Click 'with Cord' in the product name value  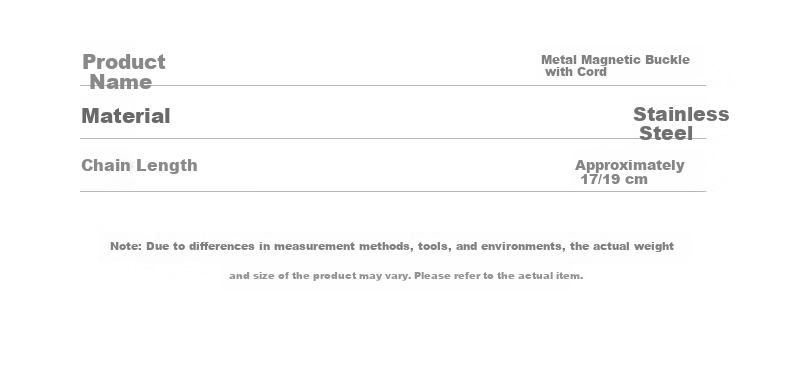pyautogui.click(x=576, y=72)
